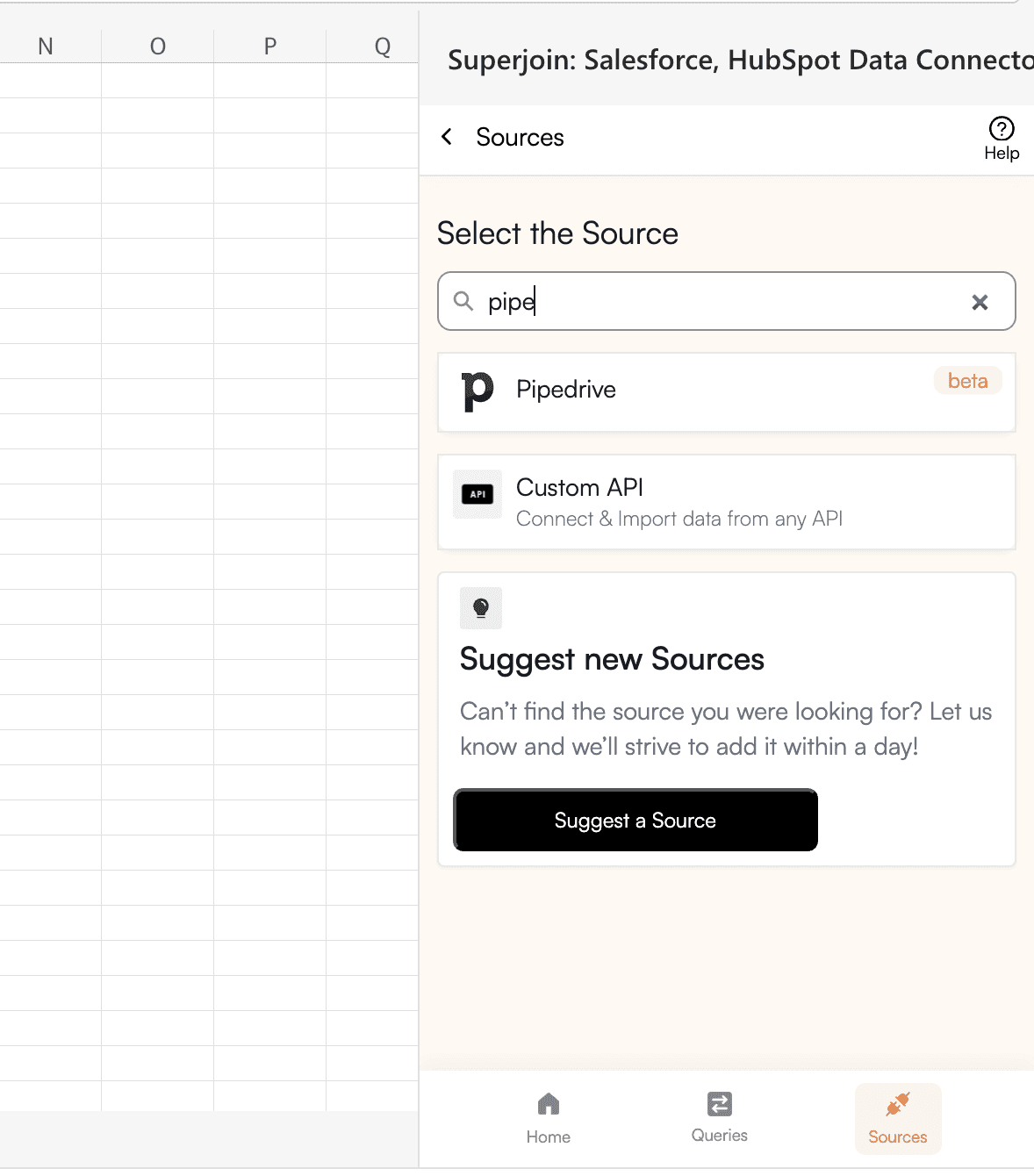The image size is (1034, 1176).
Task: Open the Help question mark icon
Action: click(x=1002, y=129)
